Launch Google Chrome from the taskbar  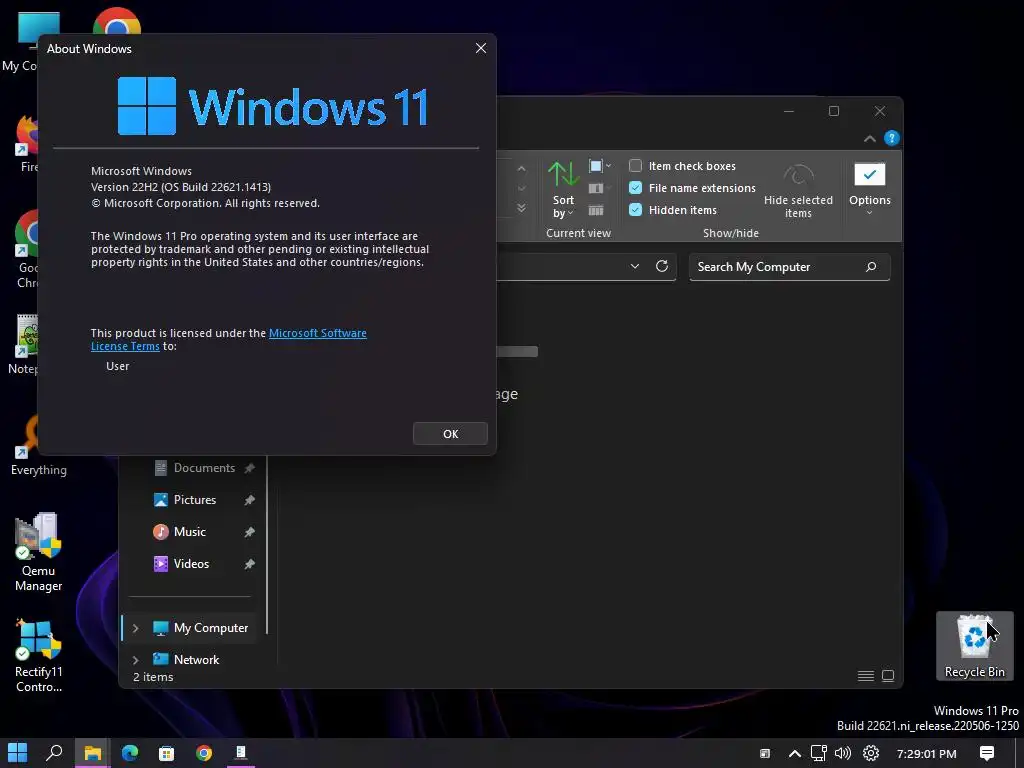tap(204, 753)
